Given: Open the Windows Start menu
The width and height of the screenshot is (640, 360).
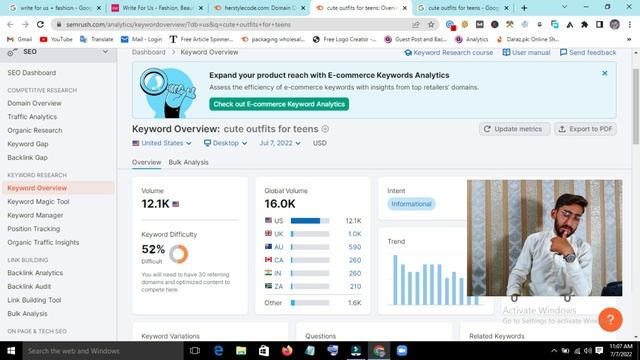Looking at the screenshot, I should [11, 351].
